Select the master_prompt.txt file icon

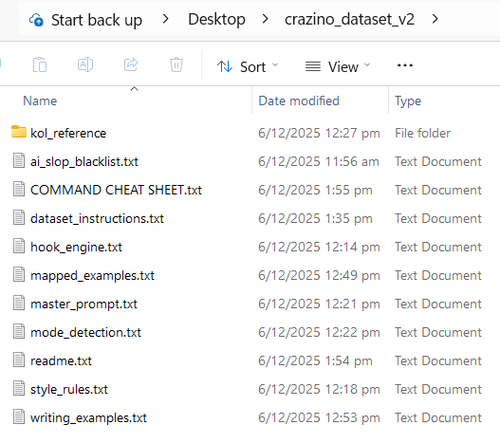pyautogui.click(x=19, y=303)
